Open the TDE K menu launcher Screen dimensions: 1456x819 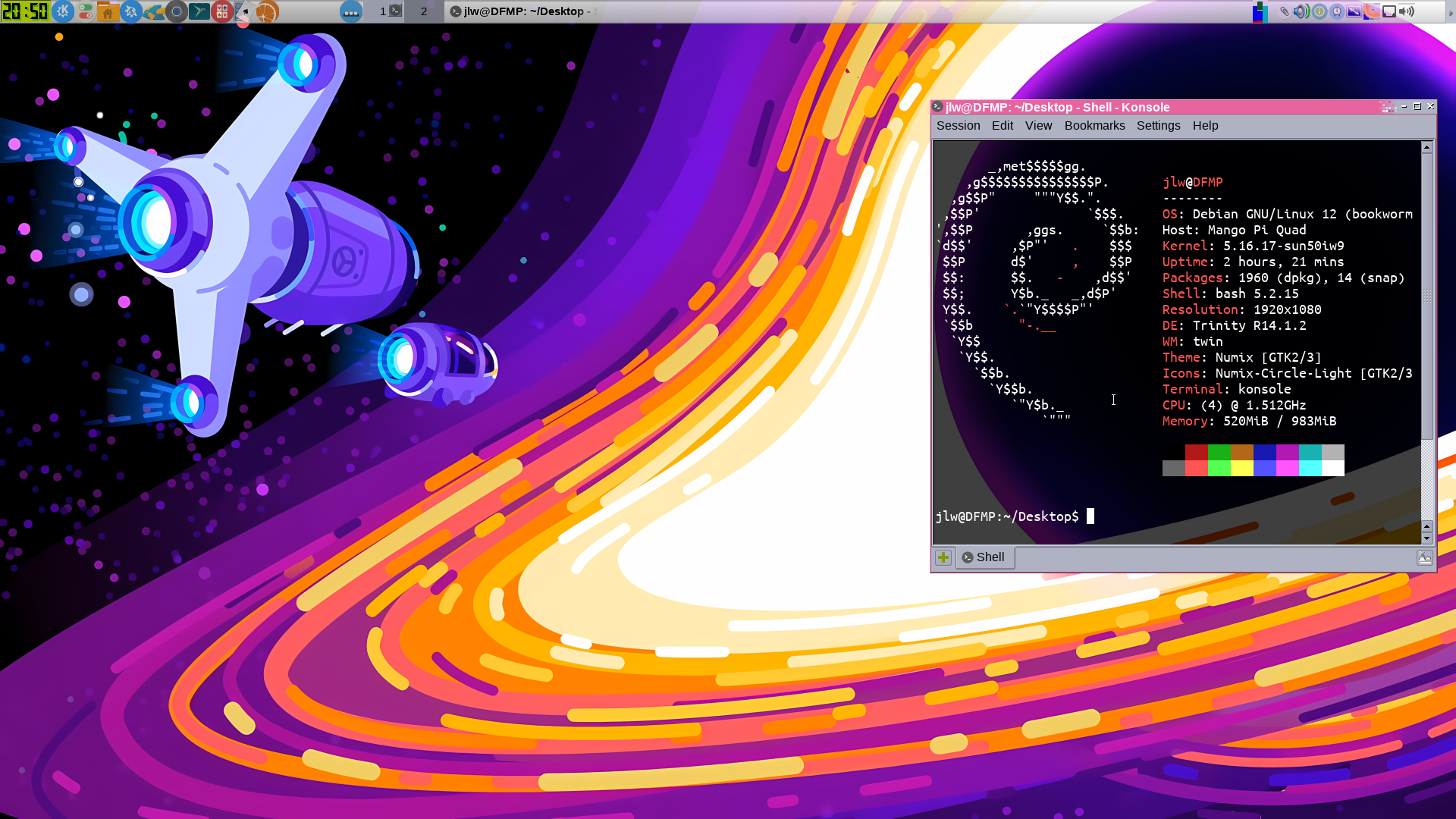(x=63, y=11)
